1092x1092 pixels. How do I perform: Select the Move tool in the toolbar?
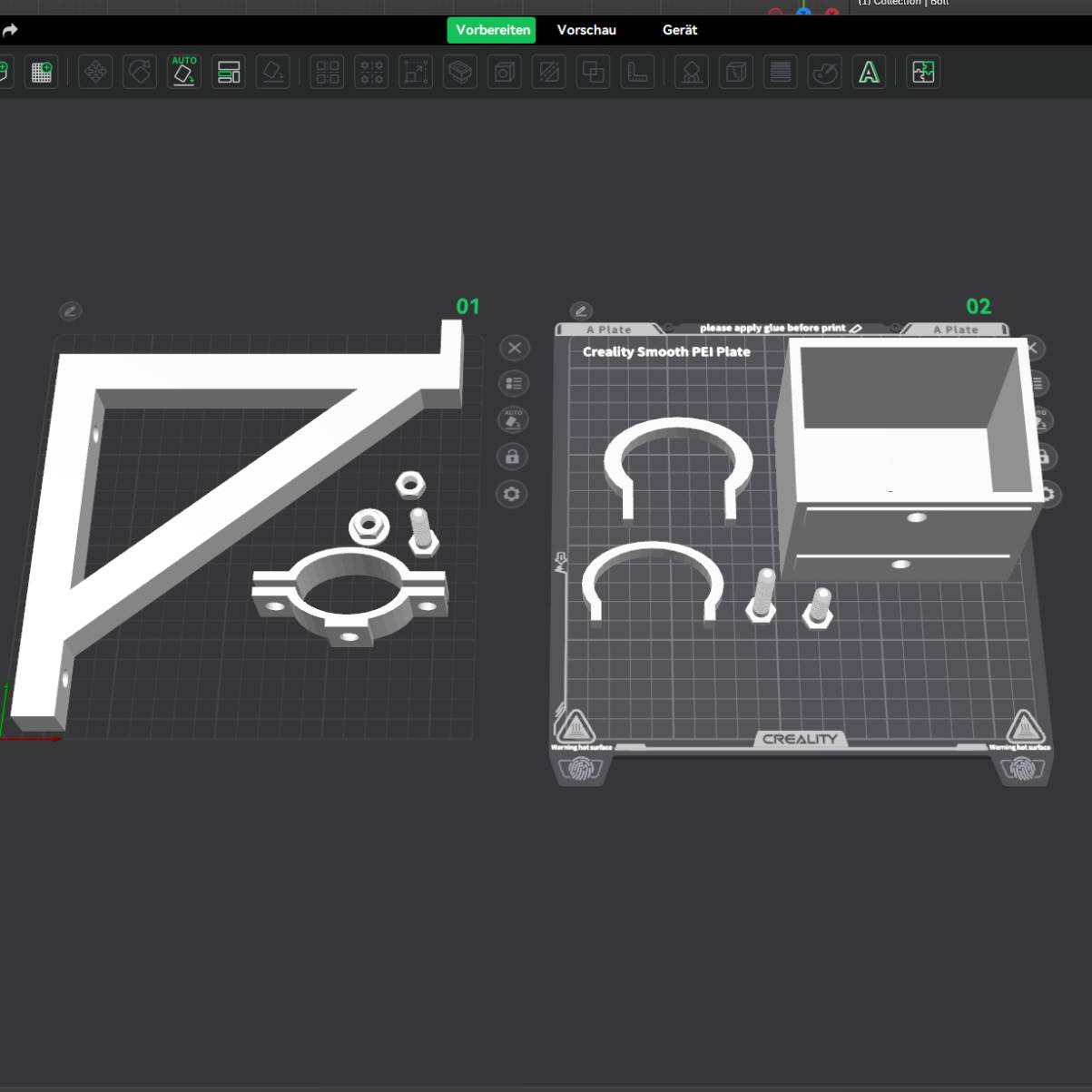[x=95, y=72]
